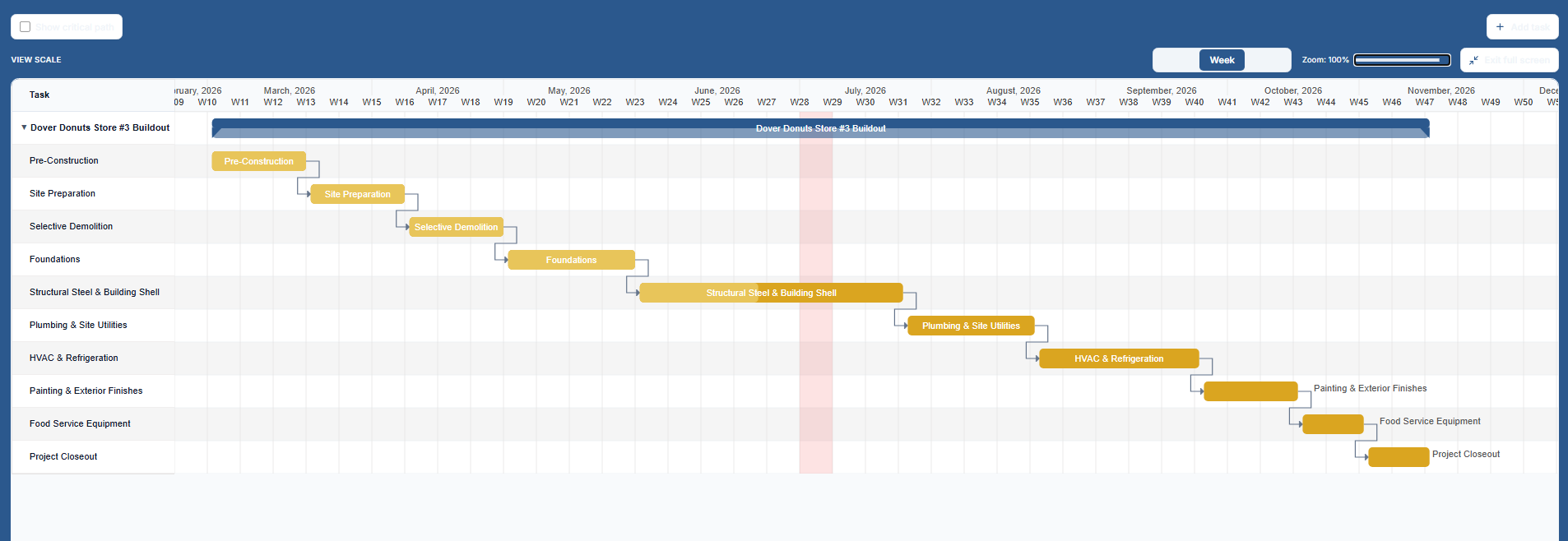The width and height of the screenshot is (1568, 541).
Task: Select Plumbing & Site Utilities list row
Action: 93,326
